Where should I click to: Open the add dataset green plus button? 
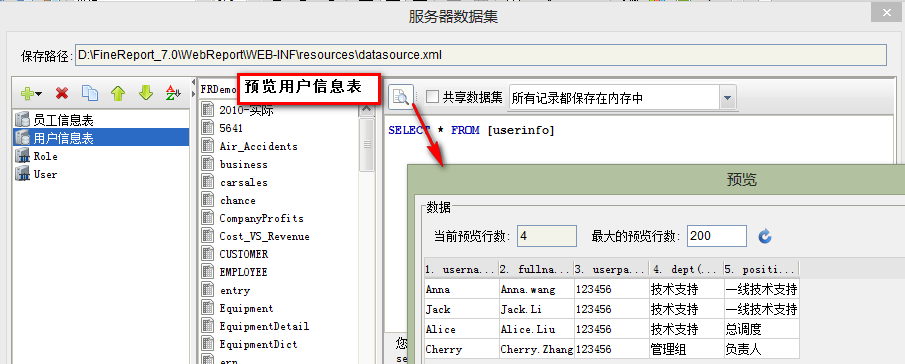click(x=30, y=93)
